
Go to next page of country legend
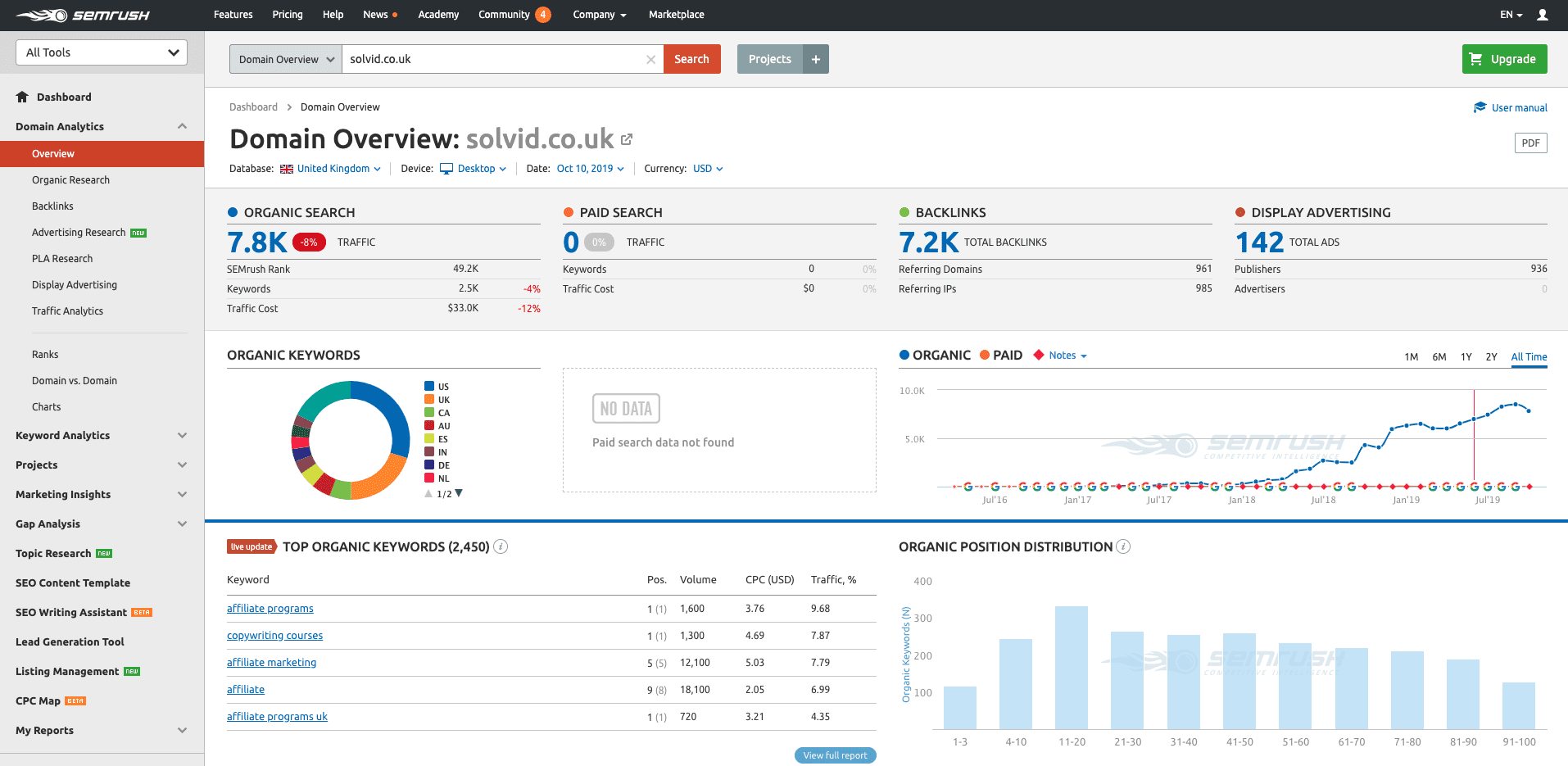tap(459, 493)
